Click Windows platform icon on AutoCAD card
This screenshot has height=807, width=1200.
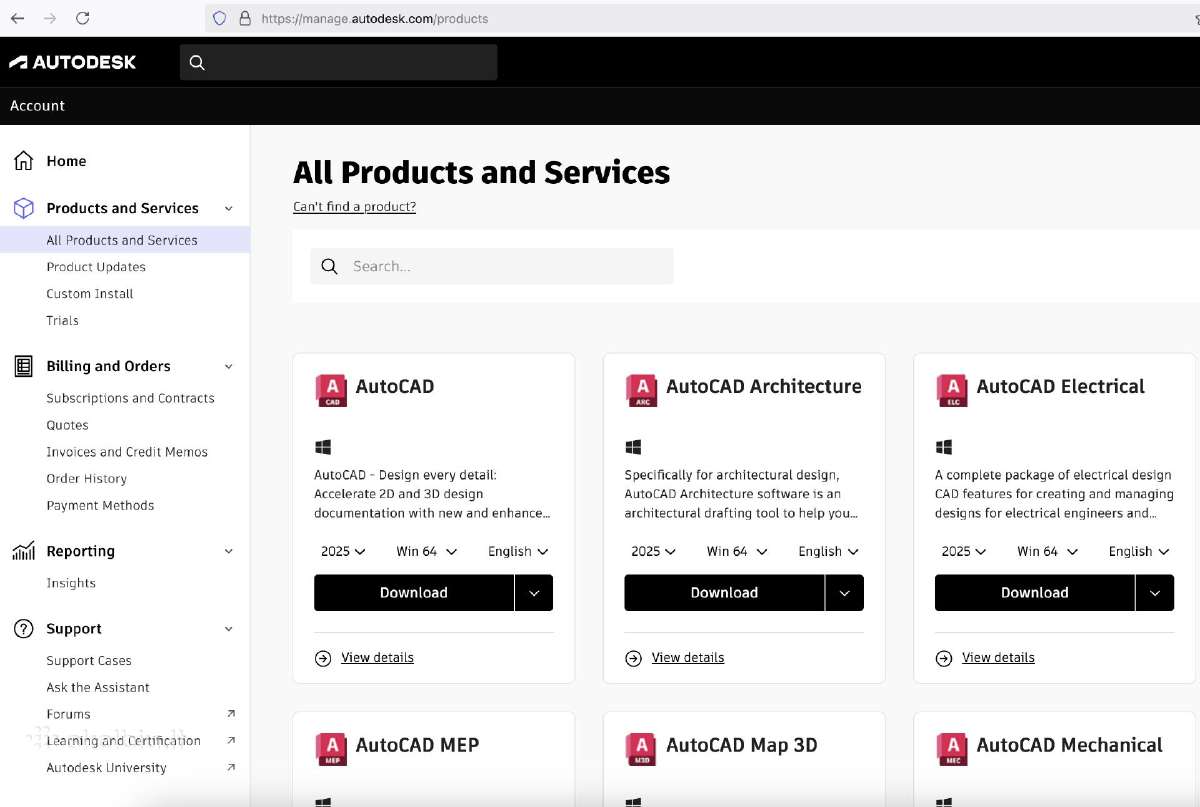[323, 447]
